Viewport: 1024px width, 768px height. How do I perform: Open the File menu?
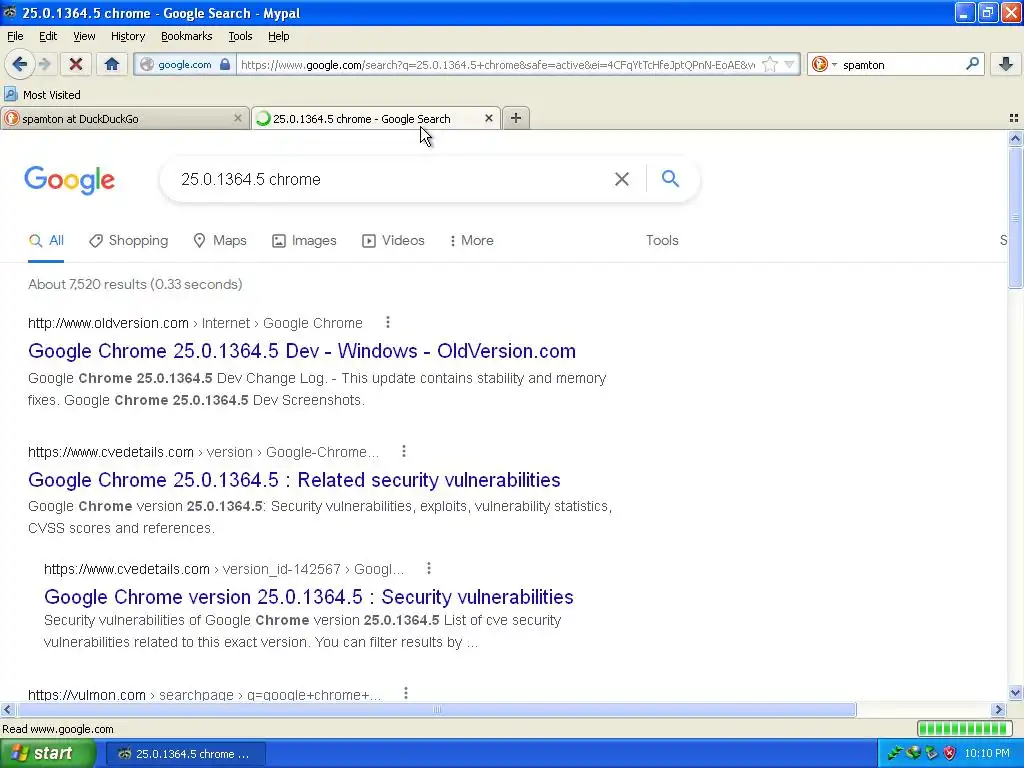tap(15, 36)
